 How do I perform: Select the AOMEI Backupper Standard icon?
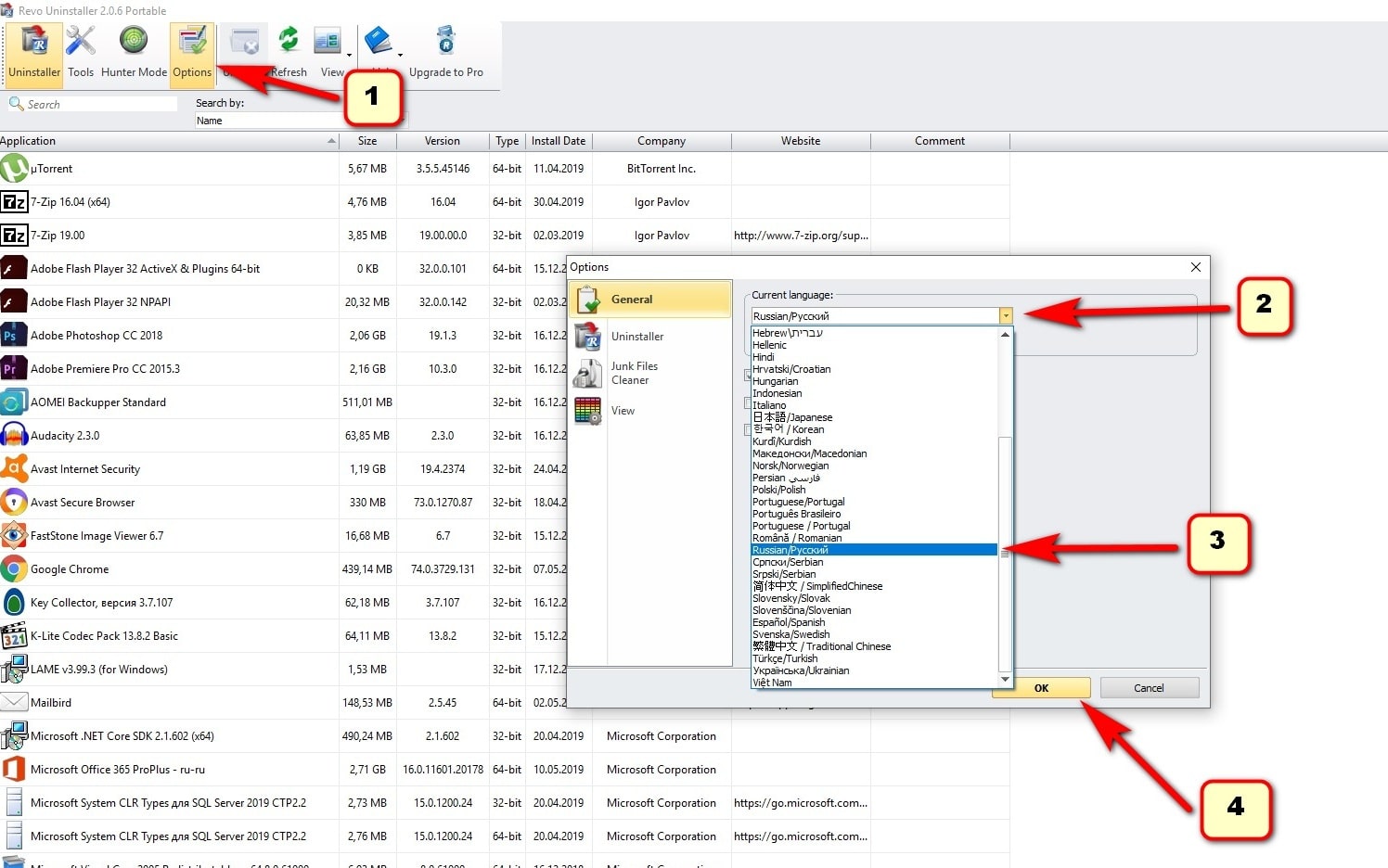[14, 402]
